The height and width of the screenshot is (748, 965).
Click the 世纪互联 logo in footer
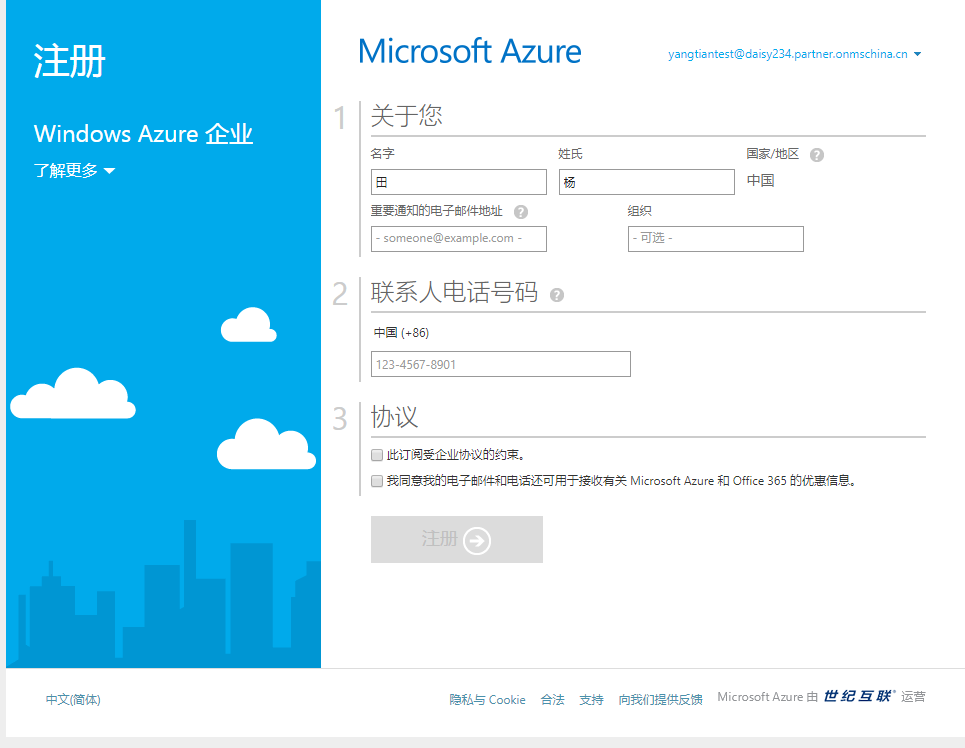pos(859,697)
